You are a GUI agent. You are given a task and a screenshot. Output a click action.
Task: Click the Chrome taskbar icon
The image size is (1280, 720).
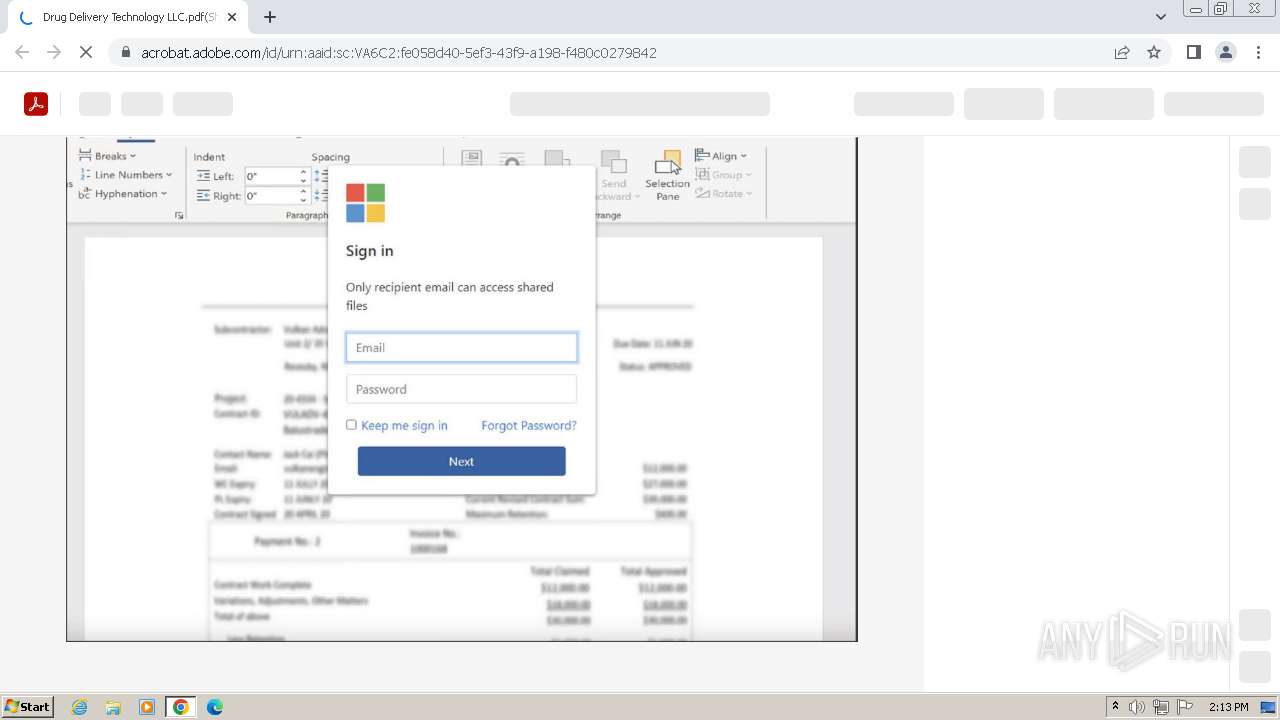pyautogui.click(x=181, y=707)
